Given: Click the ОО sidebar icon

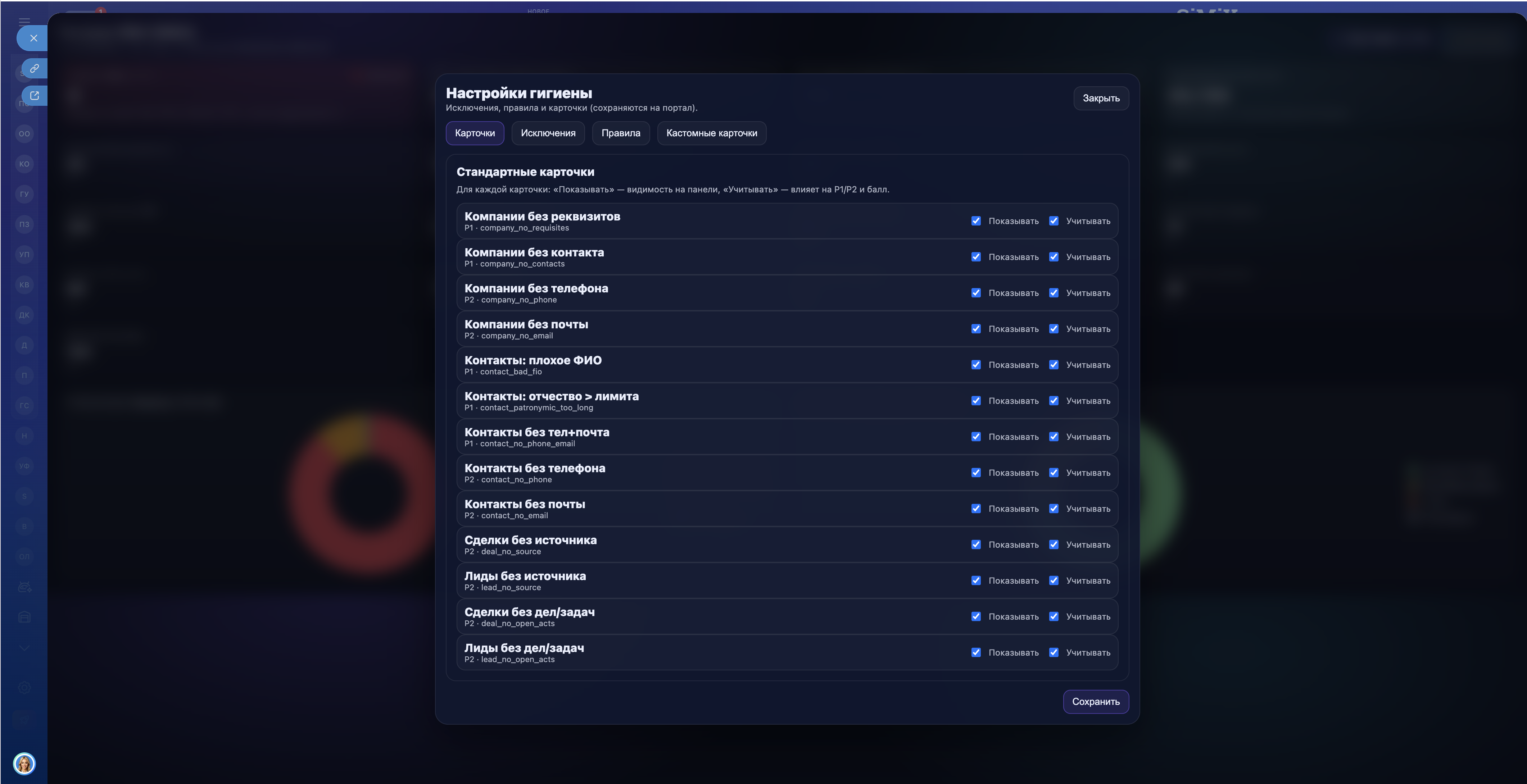Looking at the screenshot, I should tap(24, 133).
